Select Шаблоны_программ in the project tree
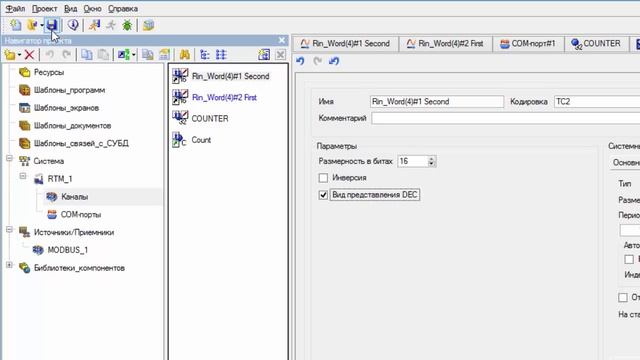 pos(69,90)
